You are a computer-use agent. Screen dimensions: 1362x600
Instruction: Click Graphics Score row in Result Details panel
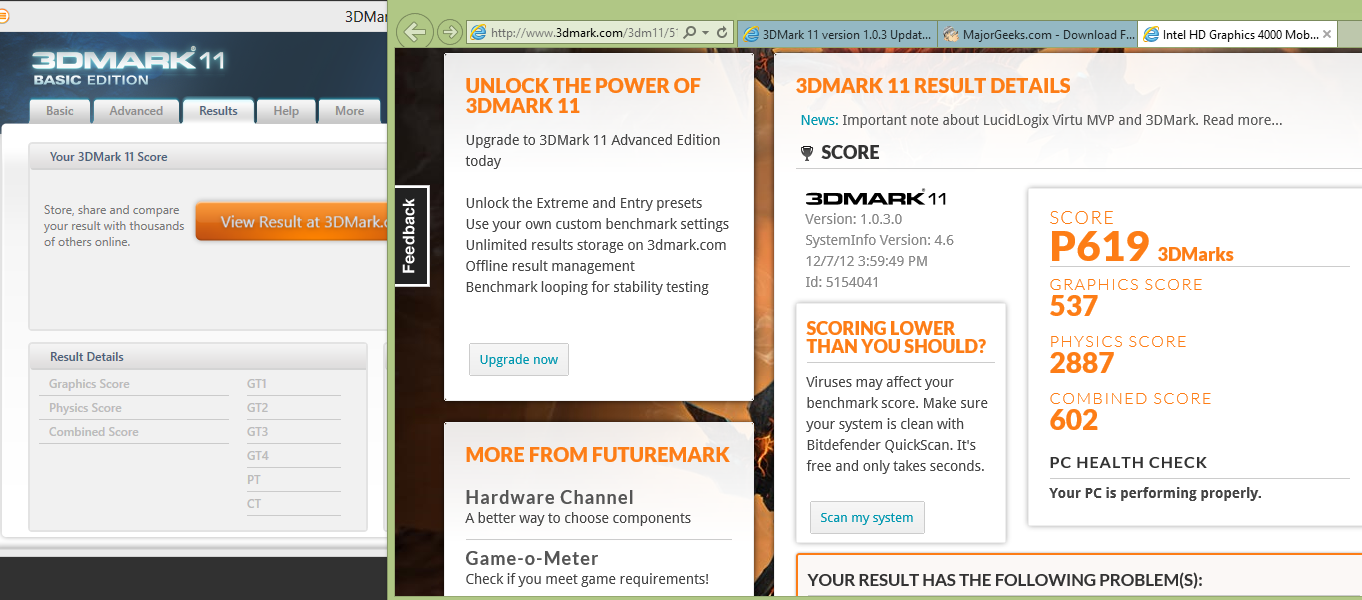coord(135,384)
